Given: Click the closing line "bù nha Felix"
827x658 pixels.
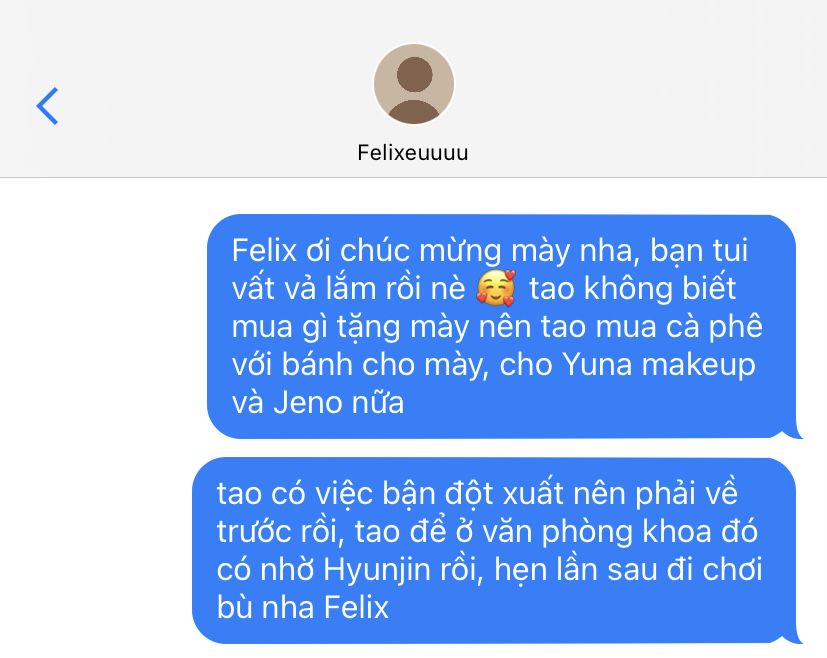Looking at the screenshot, I should point(303,607).
